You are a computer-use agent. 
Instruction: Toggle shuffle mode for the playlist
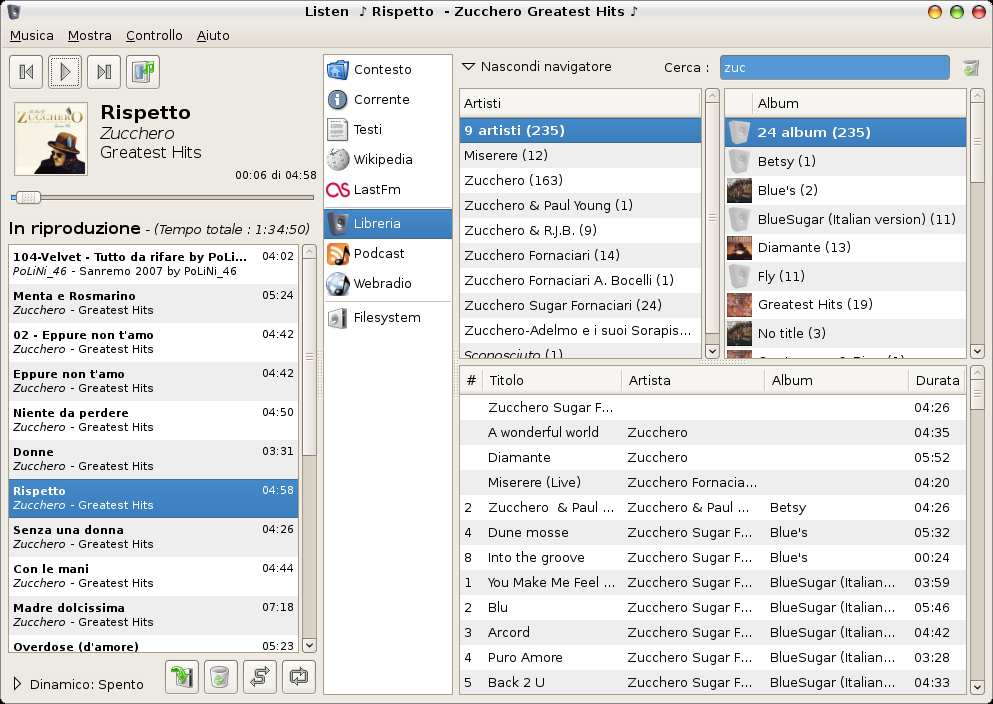click(x=260, y=677)
